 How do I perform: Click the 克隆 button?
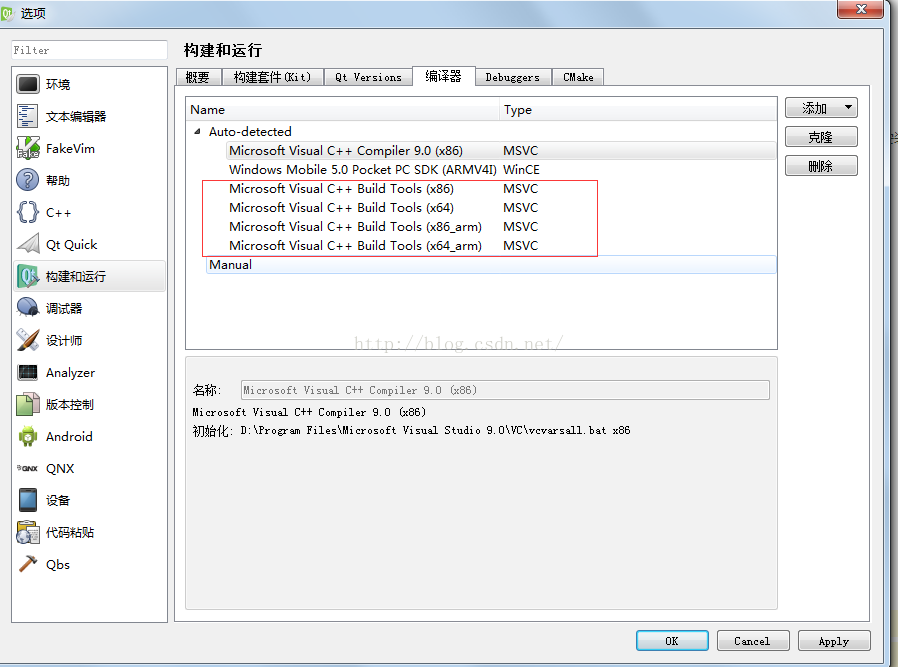coord(821,137)
